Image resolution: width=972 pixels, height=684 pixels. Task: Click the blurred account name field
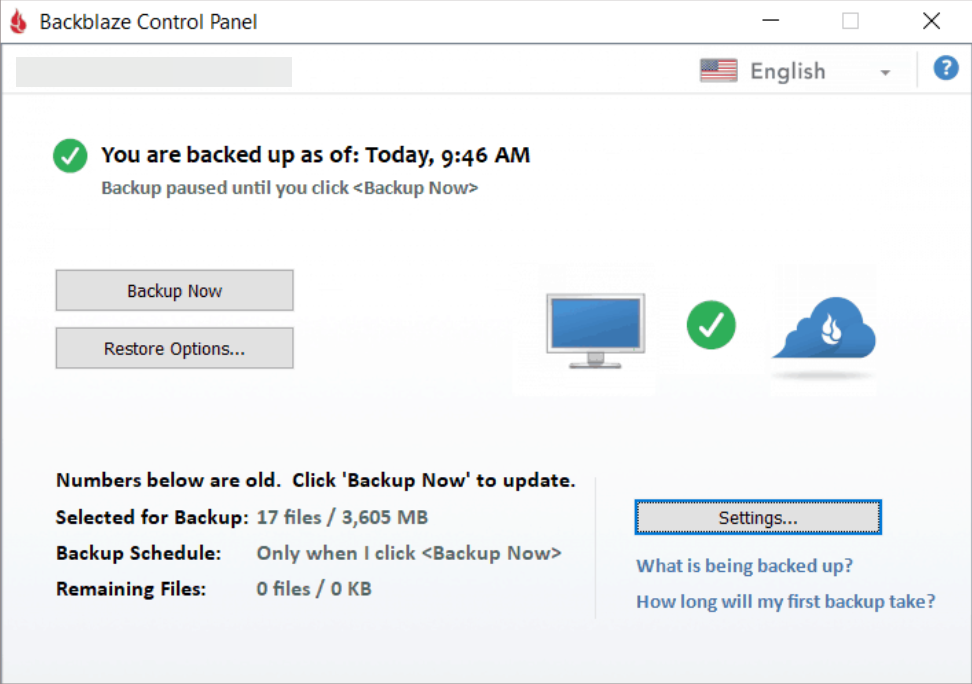[x=154, y=72]
